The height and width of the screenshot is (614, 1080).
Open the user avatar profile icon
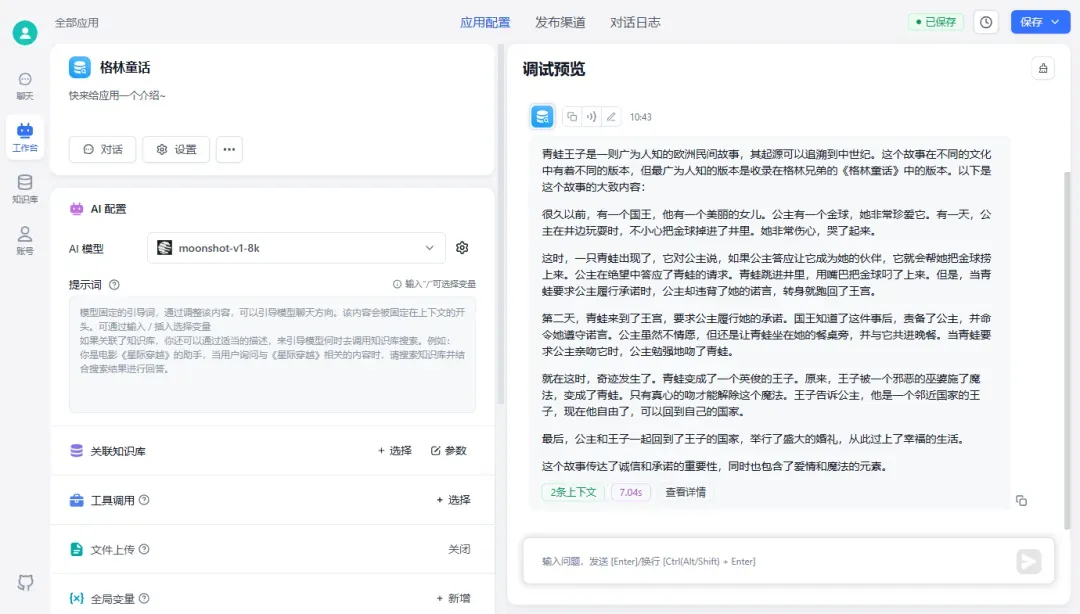click(25, 32)
